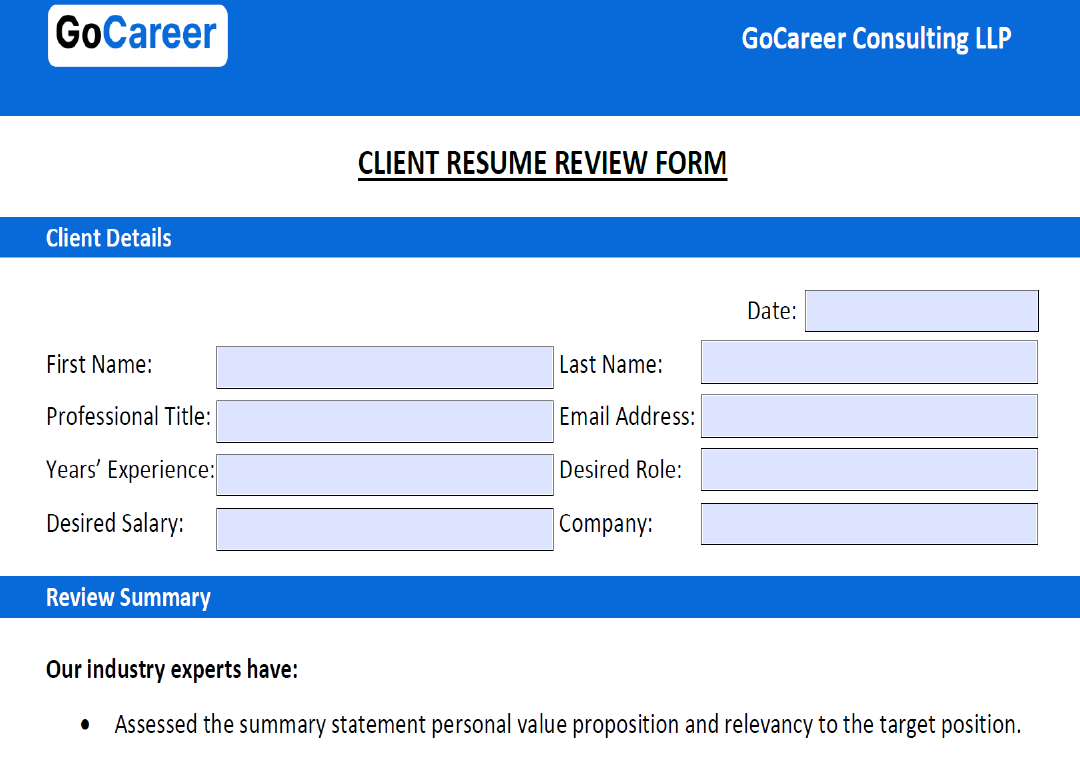Viewport: 1080px width, 768px height.
Task: Click the Email Address input box
Action: (868, 416)
